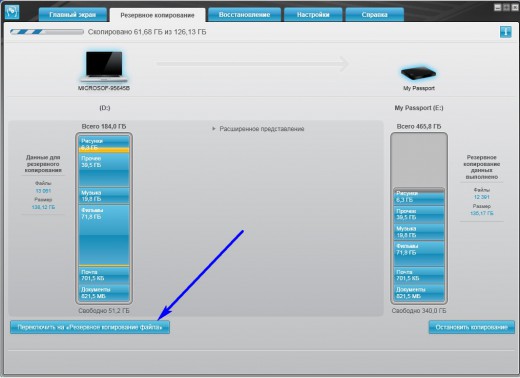Select Рисунки 6,3 ГБ in the D: gauge
The image size is (520, 378).
(x=104, y=144)
